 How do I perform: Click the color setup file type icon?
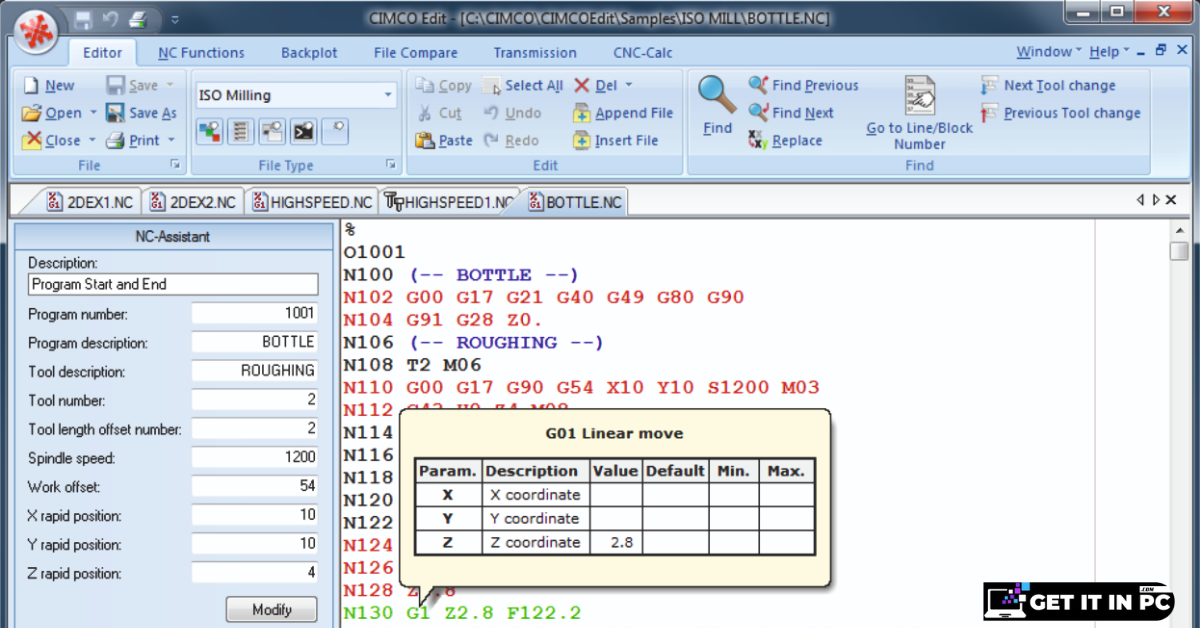[209, 131]
